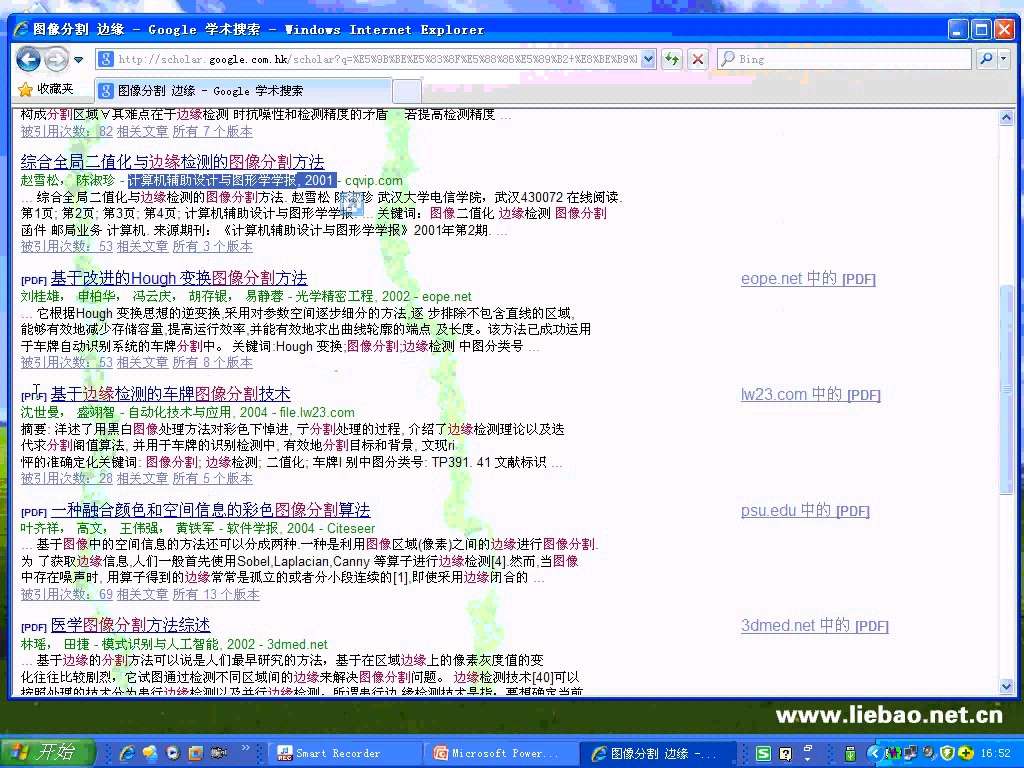
Task: Click the browser Forward arrow button
Action: [56, 59]
